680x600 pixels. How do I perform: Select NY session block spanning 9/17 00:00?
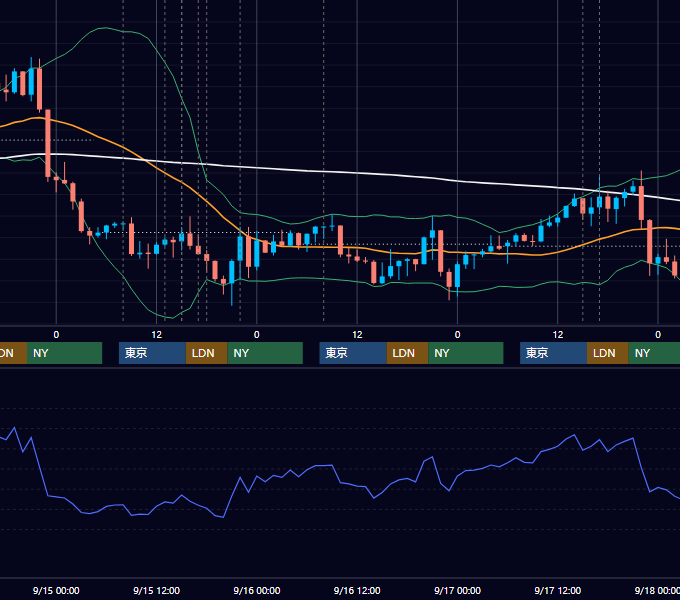[x=466, y=353]
